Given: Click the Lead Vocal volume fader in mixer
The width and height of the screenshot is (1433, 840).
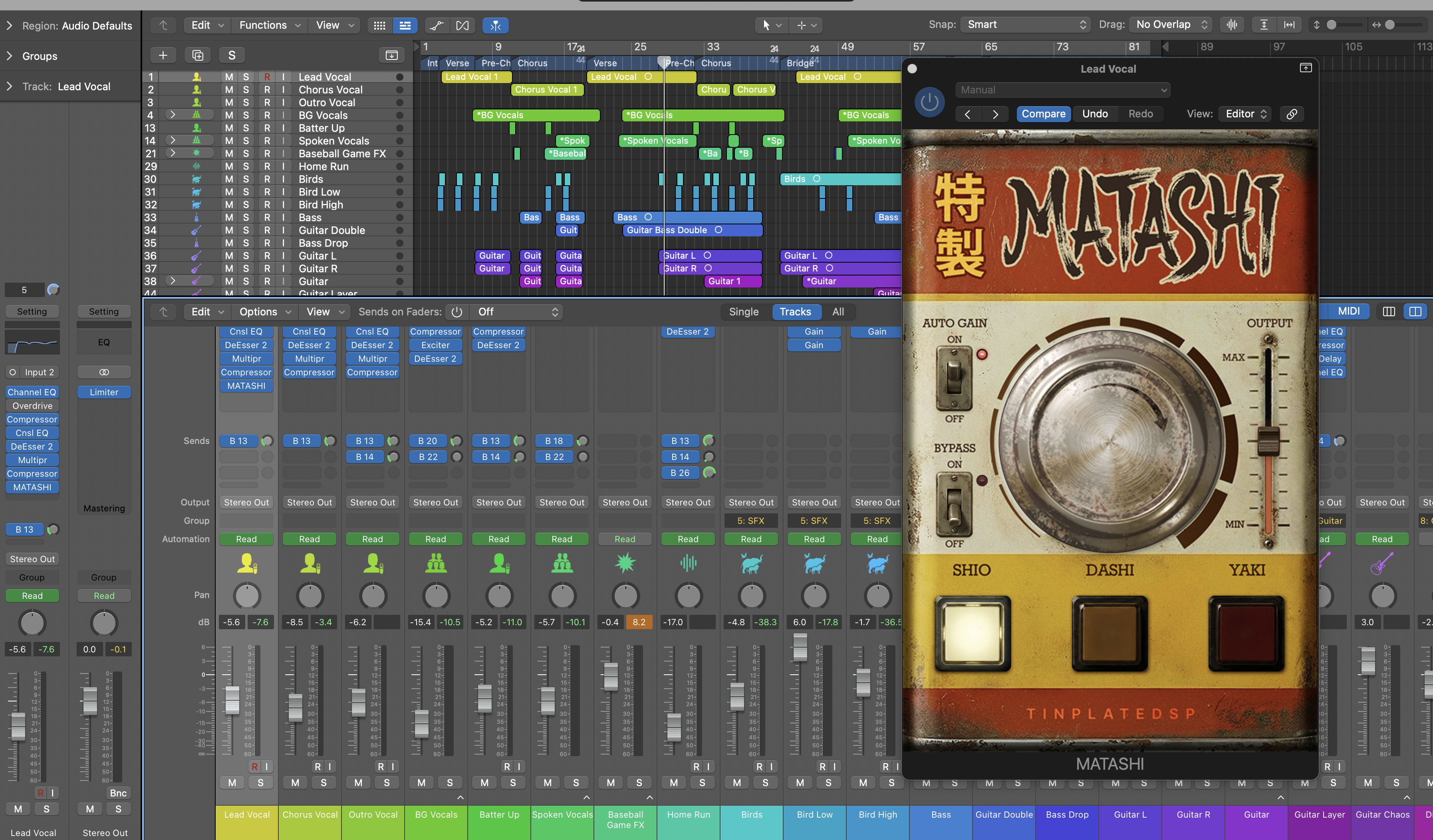Looking at the screenshot, I should (232, 699).
